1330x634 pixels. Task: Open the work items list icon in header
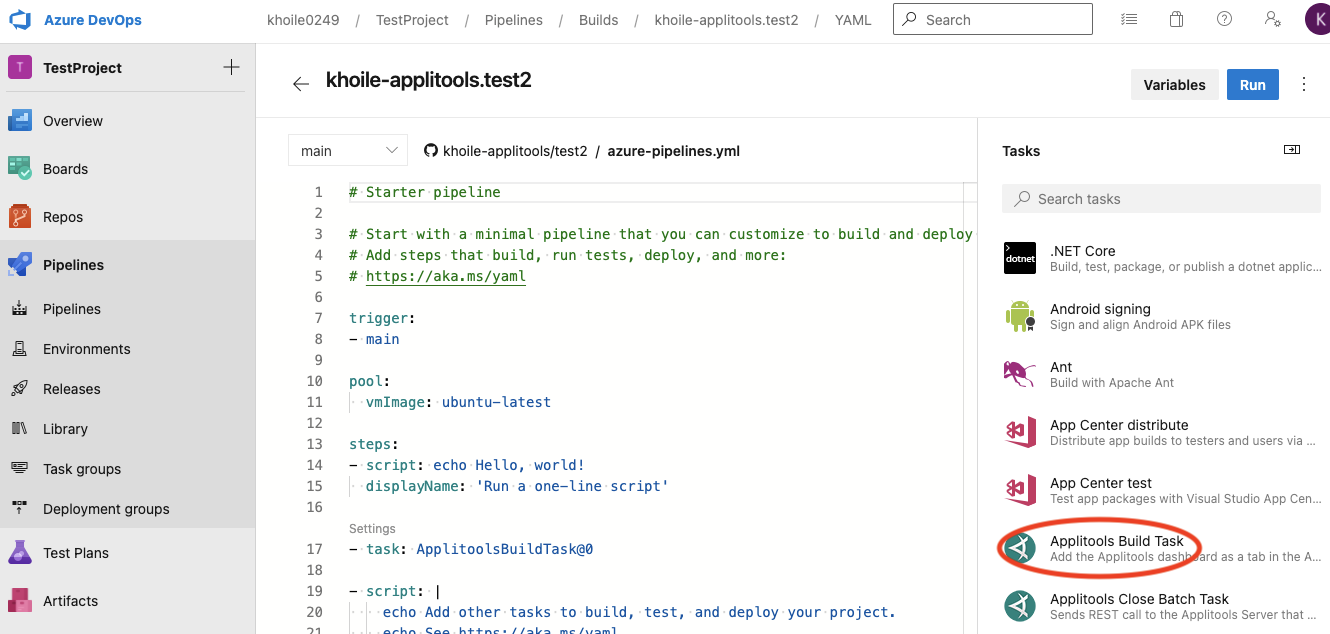(x=1129, y=19)
